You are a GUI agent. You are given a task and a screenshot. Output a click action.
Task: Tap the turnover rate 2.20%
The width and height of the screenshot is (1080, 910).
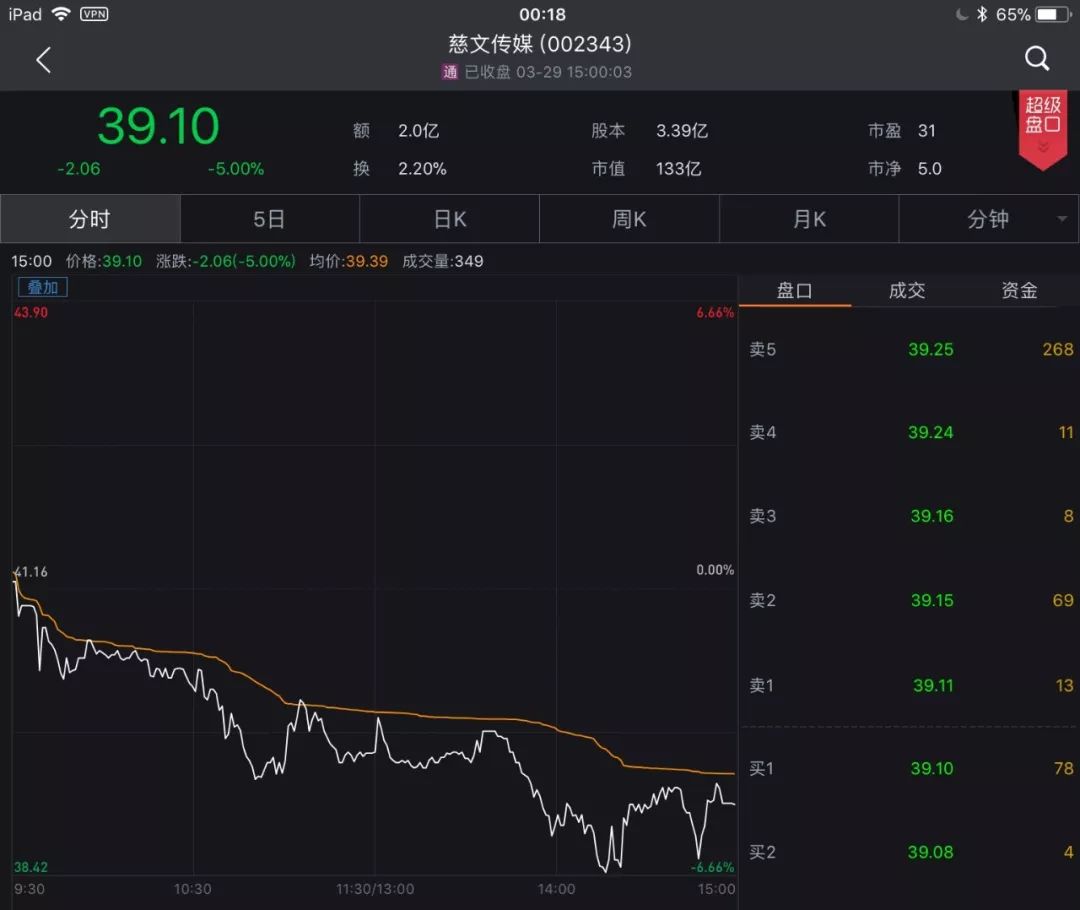click(422, 169)
